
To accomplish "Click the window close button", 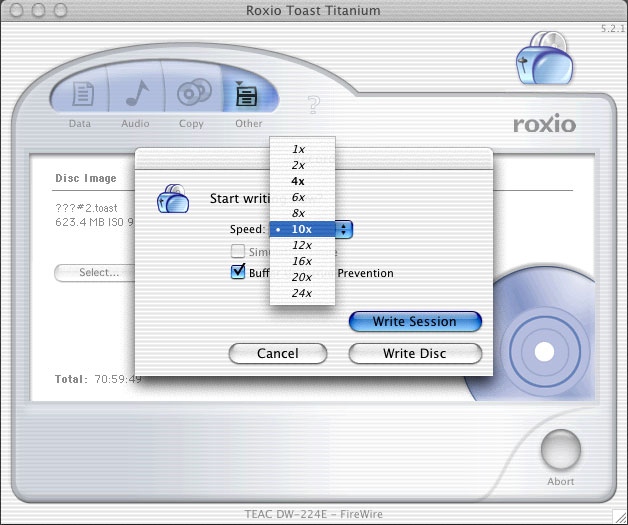I will pos(16,10).
